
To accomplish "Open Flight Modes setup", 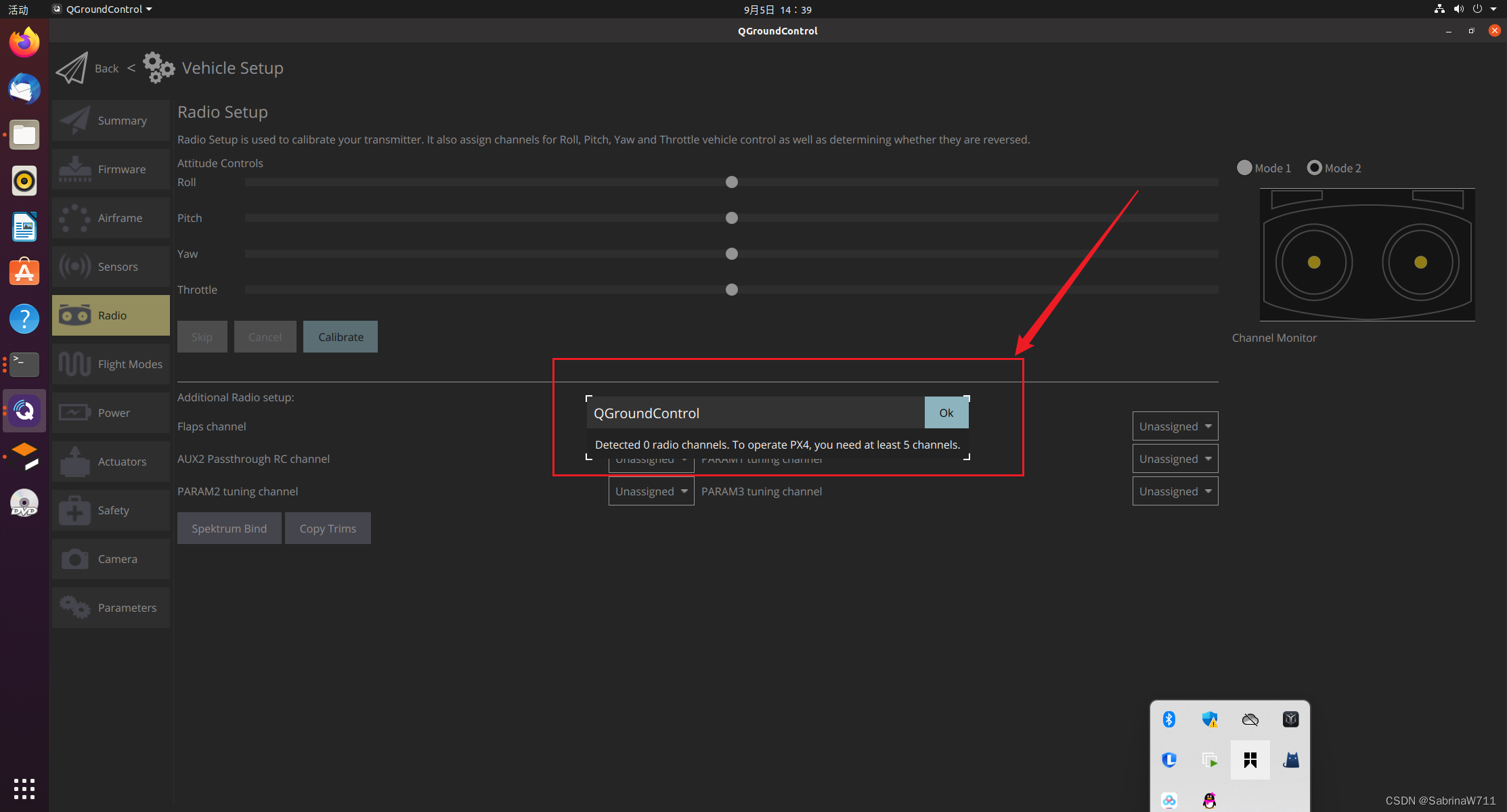I will click(111, 364).
